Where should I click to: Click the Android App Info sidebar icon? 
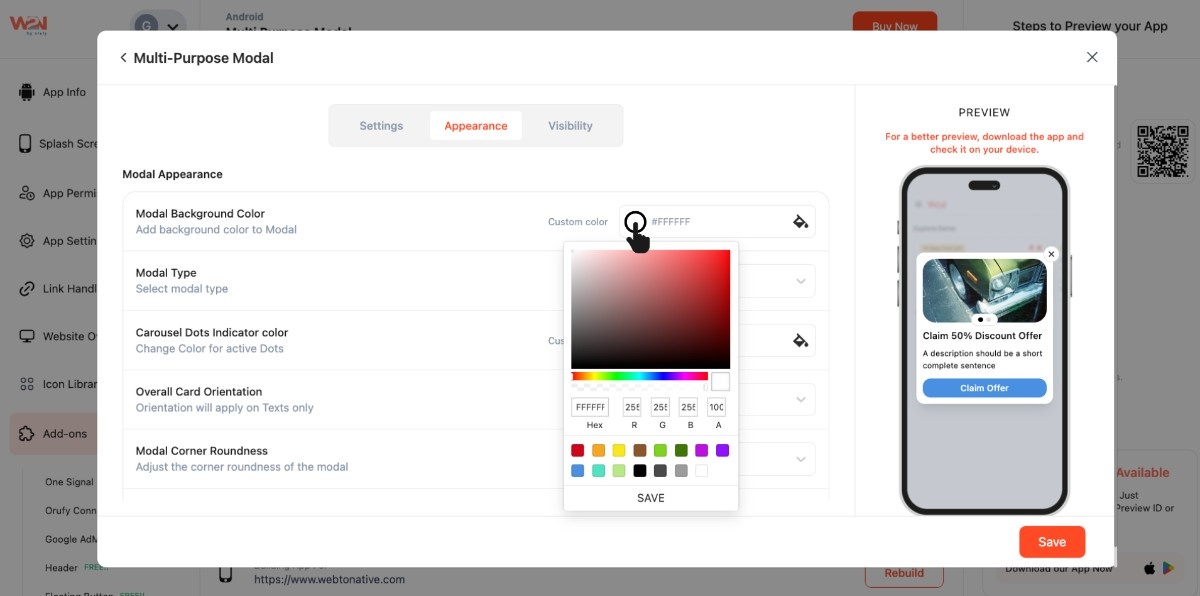pyautogui.click(x=26, y=92)
